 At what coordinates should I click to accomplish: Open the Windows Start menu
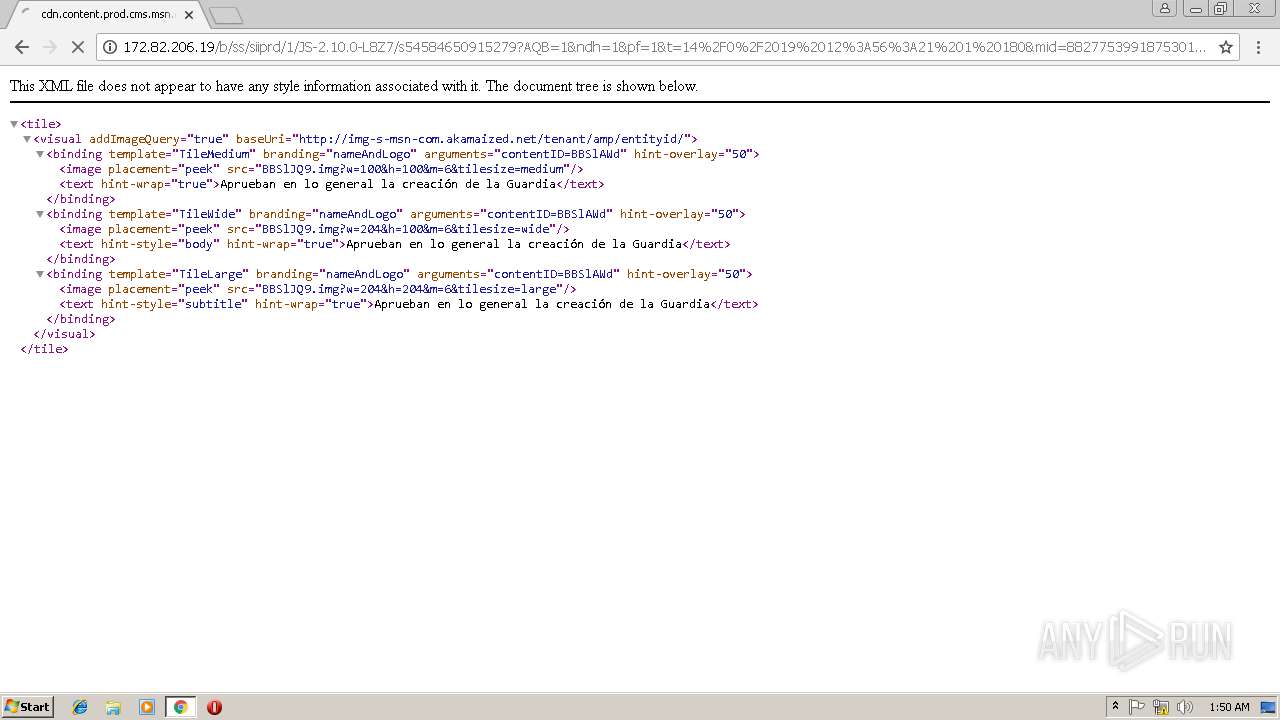click(28, 707)
